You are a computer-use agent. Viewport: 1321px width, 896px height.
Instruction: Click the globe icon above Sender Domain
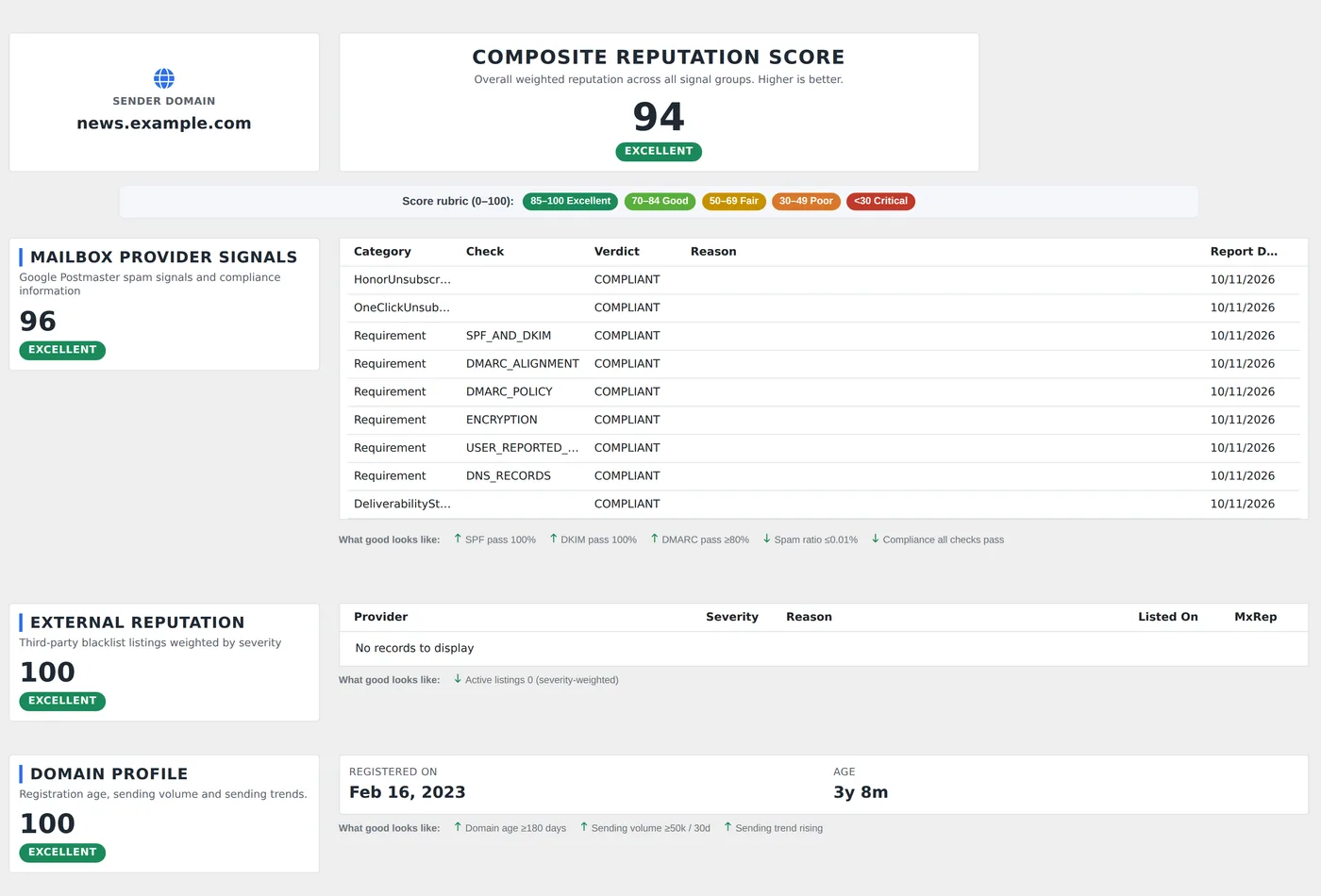coord(164,78)
